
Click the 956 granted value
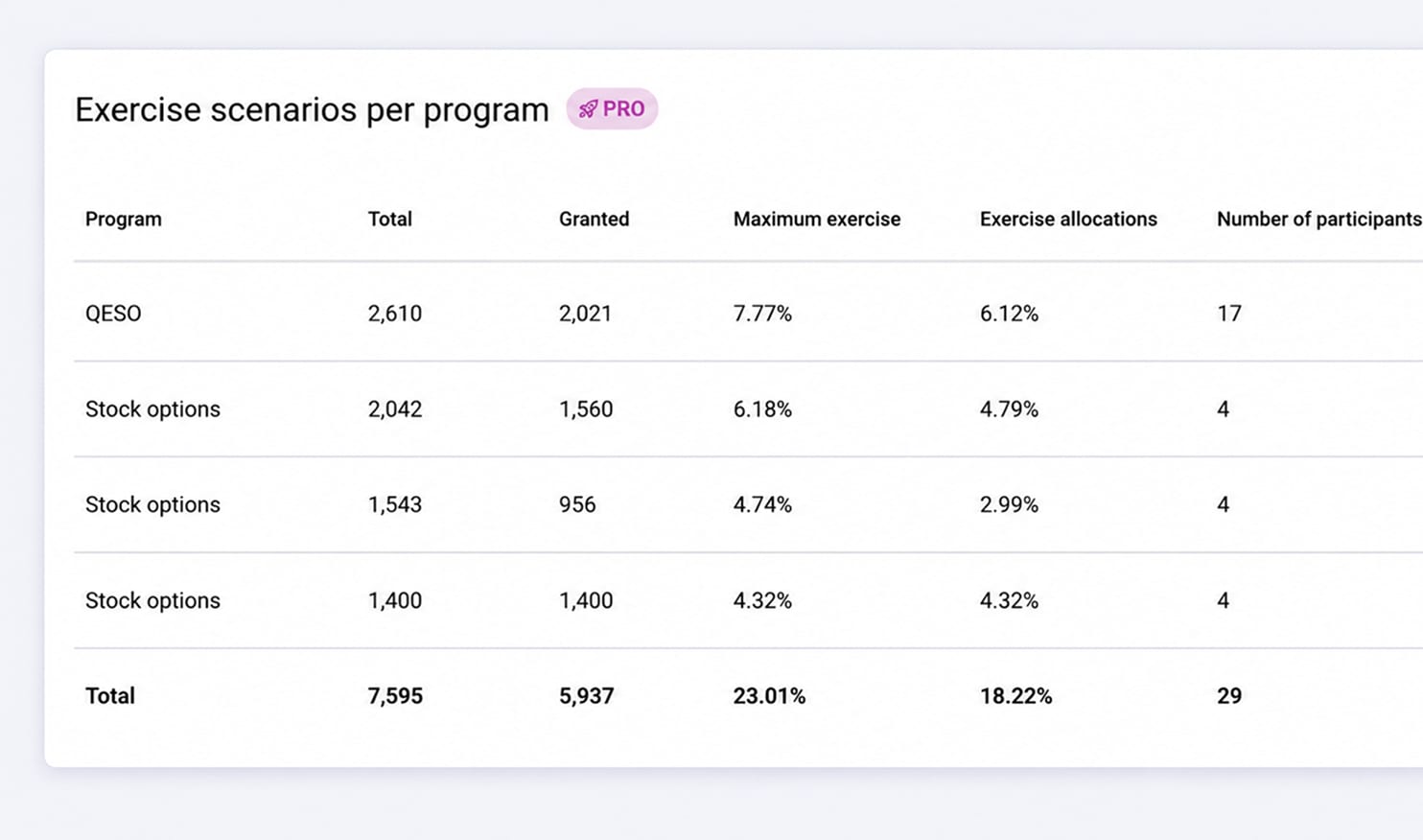click(577, 504)
